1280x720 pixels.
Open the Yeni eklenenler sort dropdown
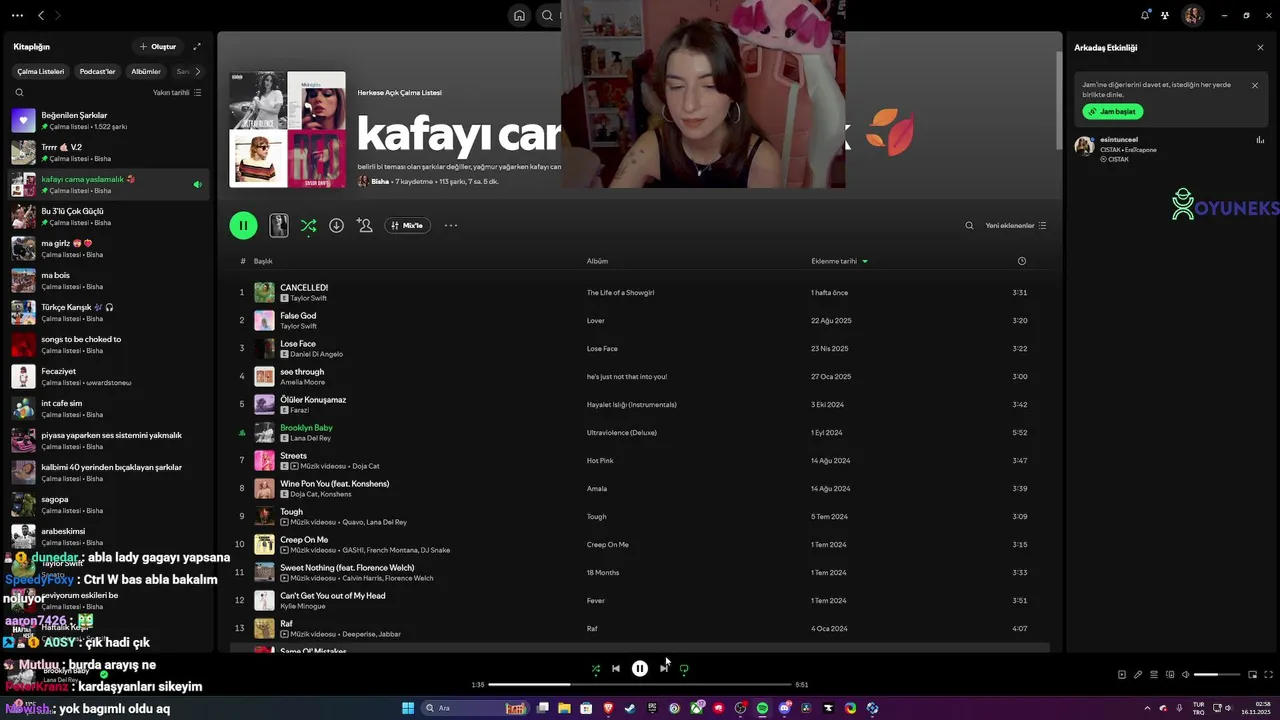1016,225
